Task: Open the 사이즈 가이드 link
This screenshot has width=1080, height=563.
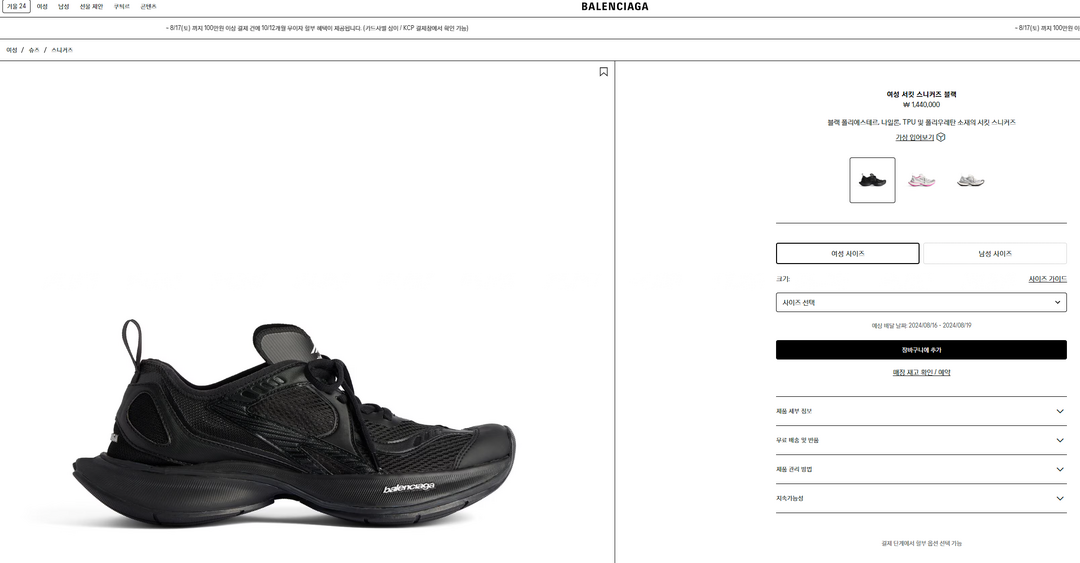Action: coord(1047,279)
